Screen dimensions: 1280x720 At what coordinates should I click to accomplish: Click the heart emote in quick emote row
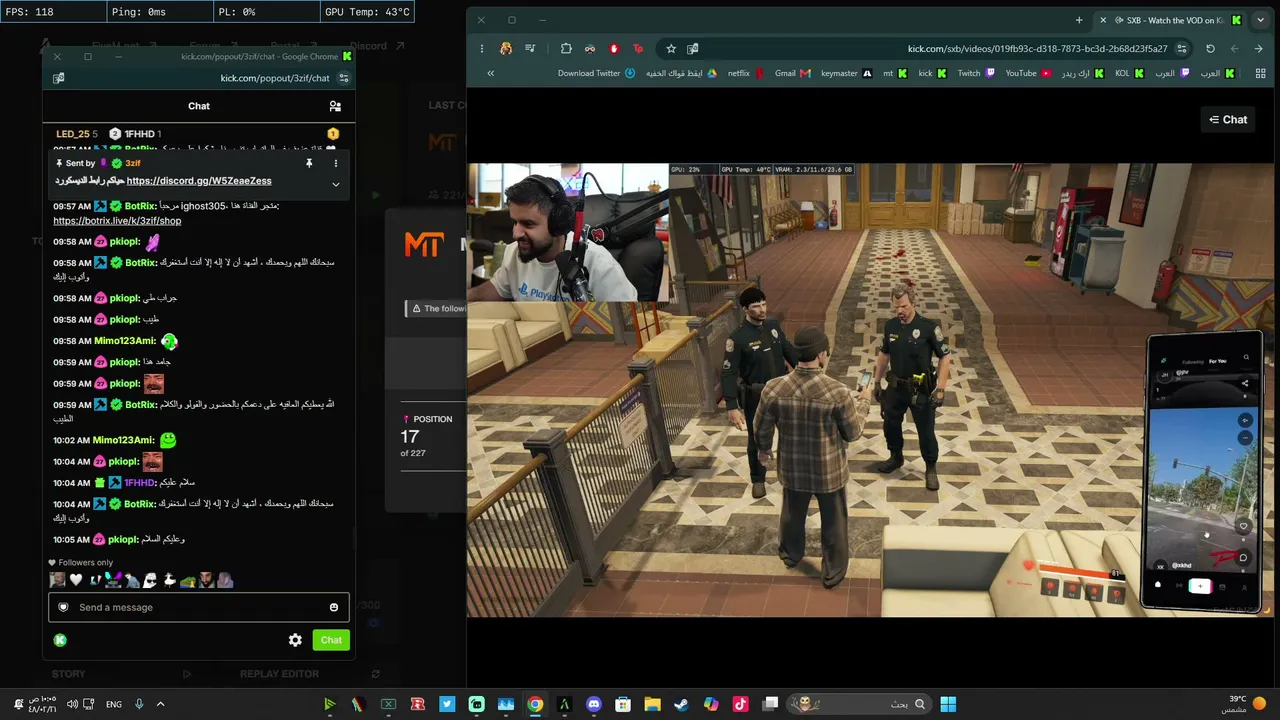pyautogui.click(x=76, y=580)
